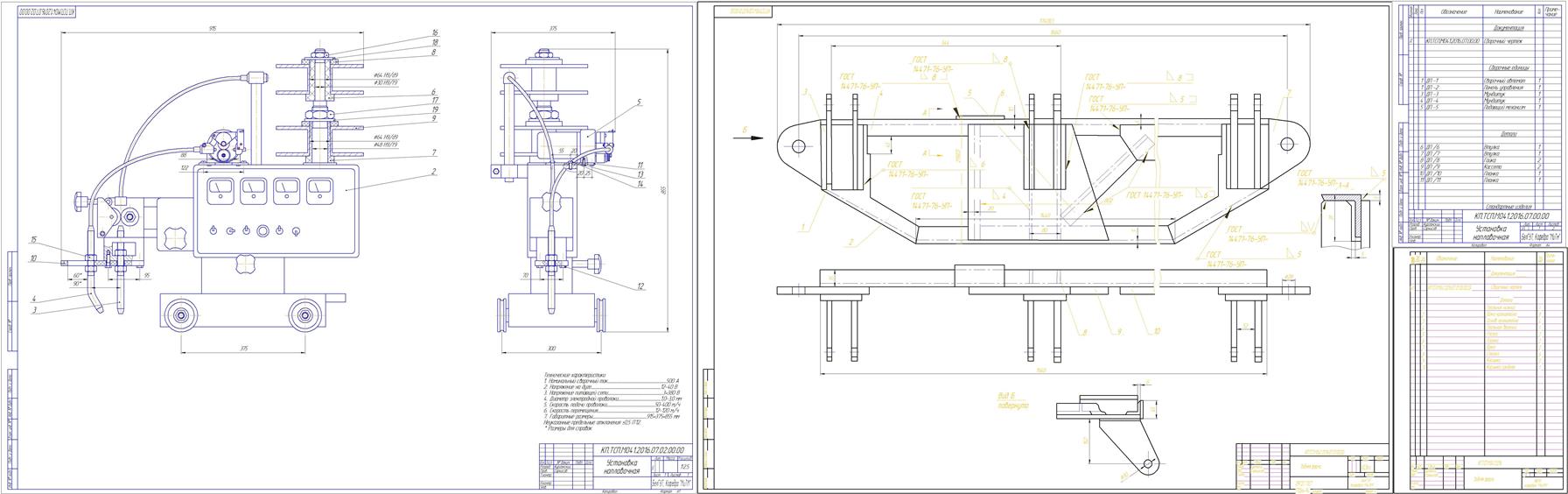Click the wire feed roller mechanism above the panel
1568x494 pixels.
click(225, 145)
